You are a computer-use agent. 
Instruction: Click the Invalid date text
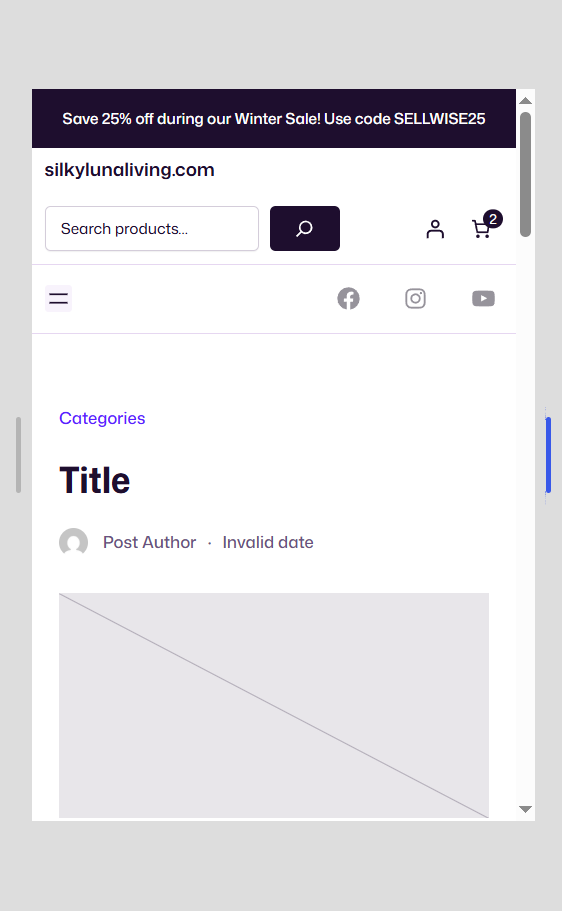point(268,542)
